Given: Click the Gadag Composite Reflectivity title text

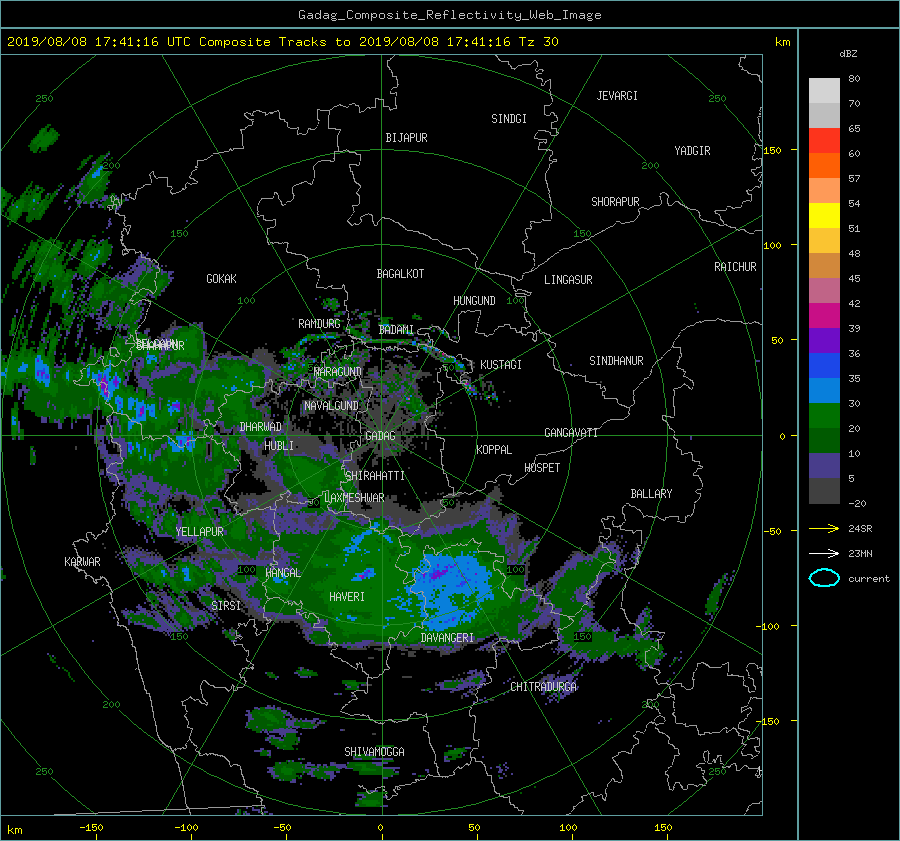Looking at the screenshot, I should click(449, 15).
